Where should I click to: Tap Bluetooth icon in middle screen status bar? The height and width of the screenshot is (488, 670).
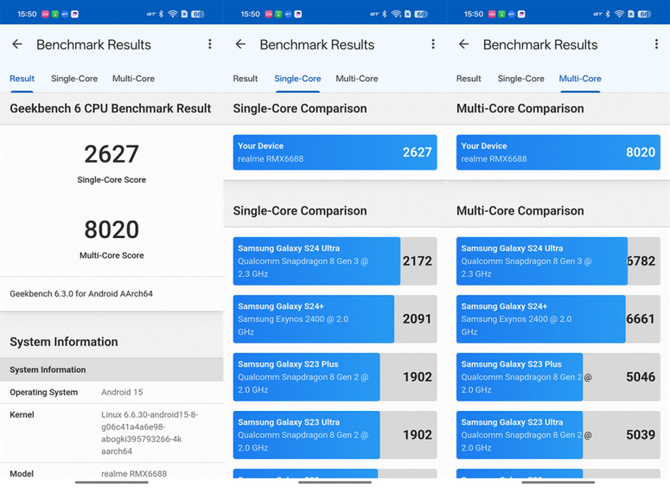point(385,14)
